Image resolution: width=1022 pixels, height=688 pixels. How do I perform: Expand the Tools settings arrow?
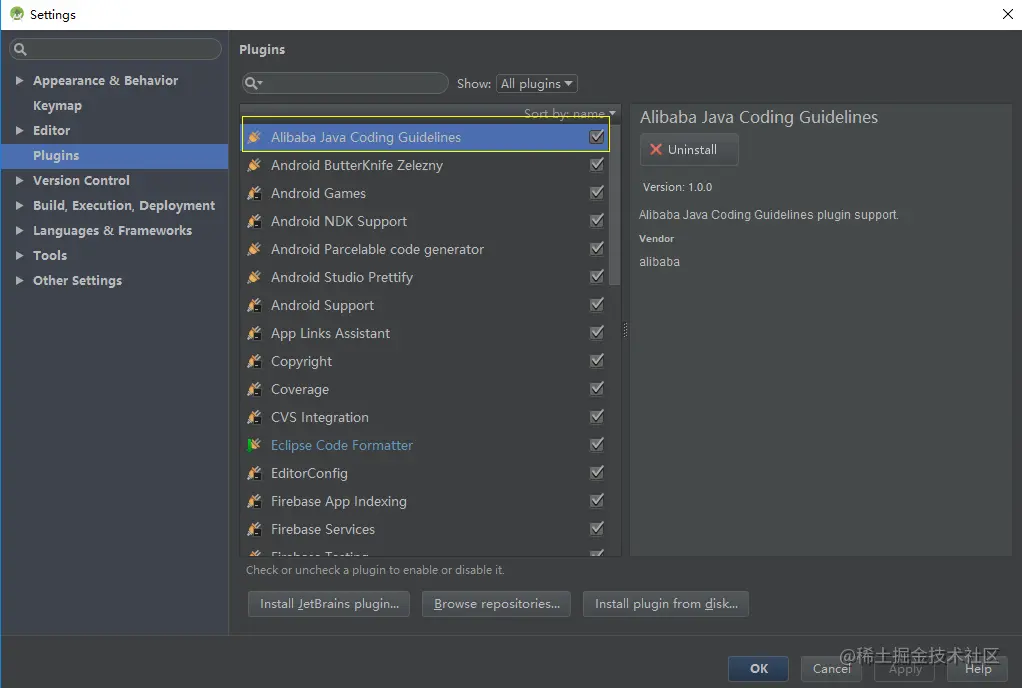pos(20,255)
